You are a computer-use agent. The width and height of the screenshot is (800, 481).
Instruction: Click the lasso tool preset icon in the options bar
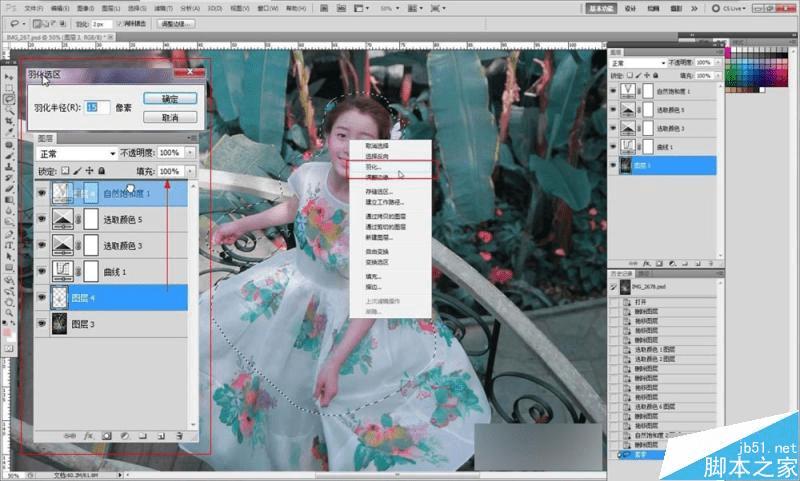pos(15,24)
